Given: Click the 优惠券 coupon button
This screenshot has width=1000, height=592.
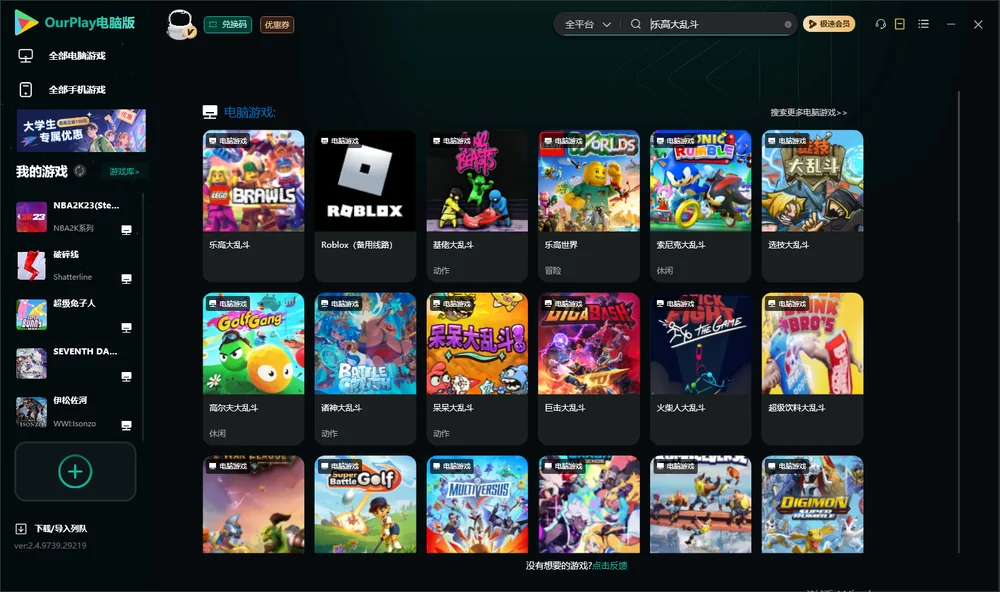Looking at the screenshot, I should click(277, 25).
